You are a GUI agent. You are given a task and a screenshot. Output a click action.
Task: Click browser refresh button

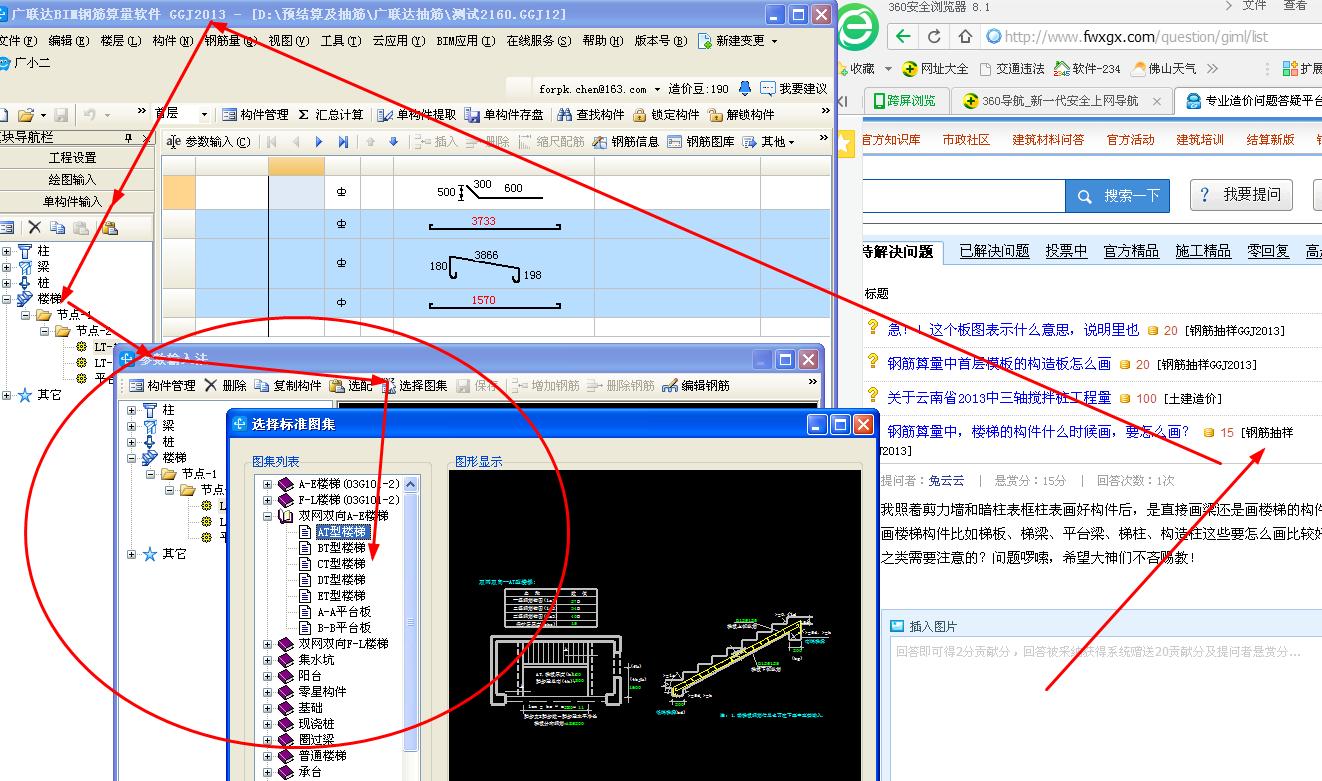tap(934, 37)
